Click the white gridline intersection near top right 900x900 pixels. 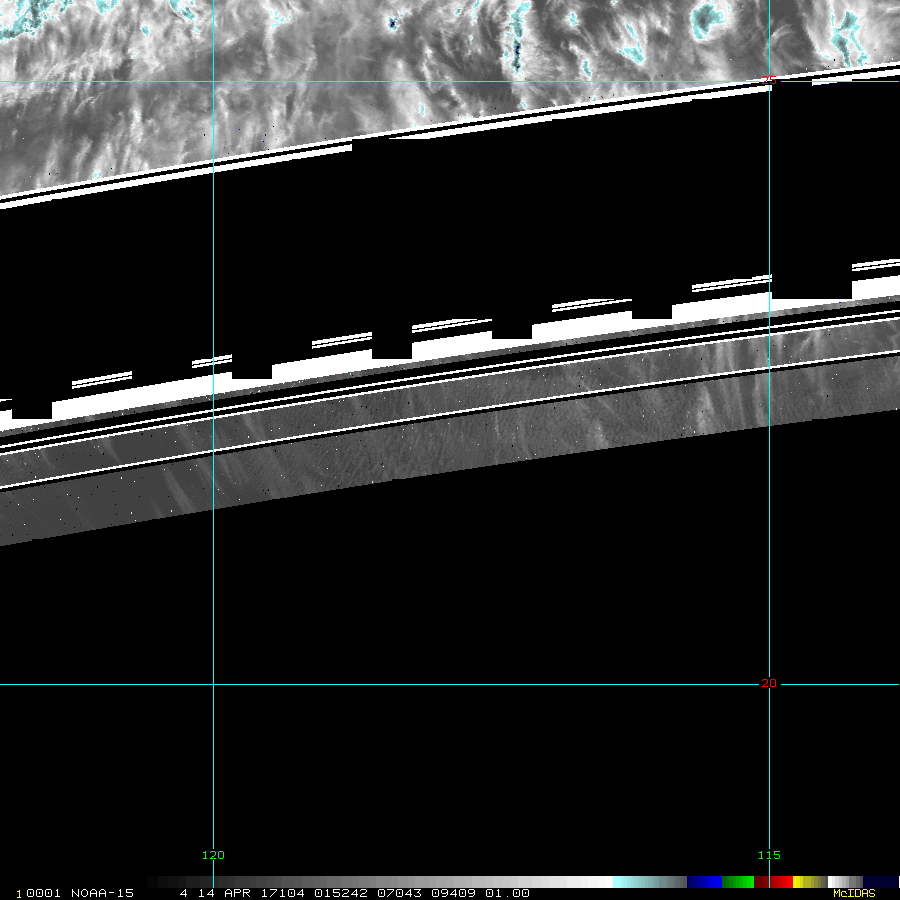(x=768, y=81)
